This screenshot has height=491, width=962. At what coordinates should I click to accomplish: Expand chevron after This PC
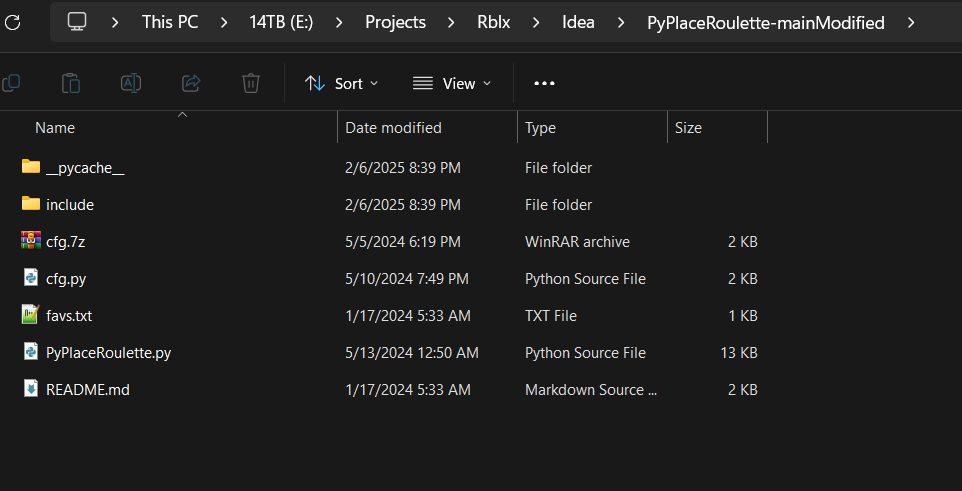click(x=224, y=23)
